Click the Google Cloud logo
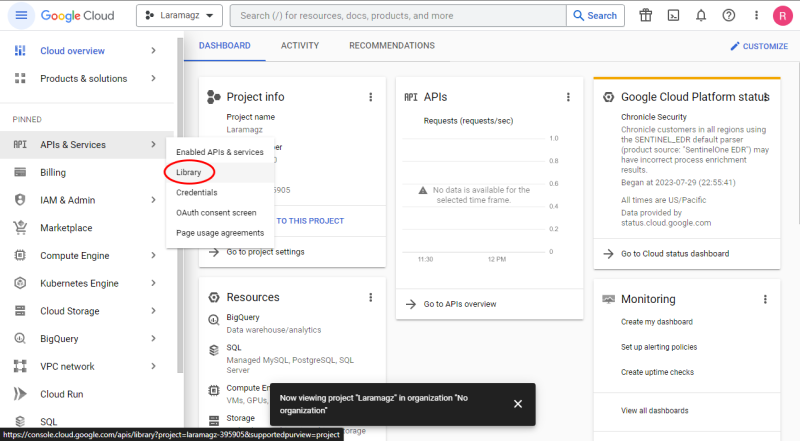The width and height of the screenshot is (800, 441). [x=78, y=16]
